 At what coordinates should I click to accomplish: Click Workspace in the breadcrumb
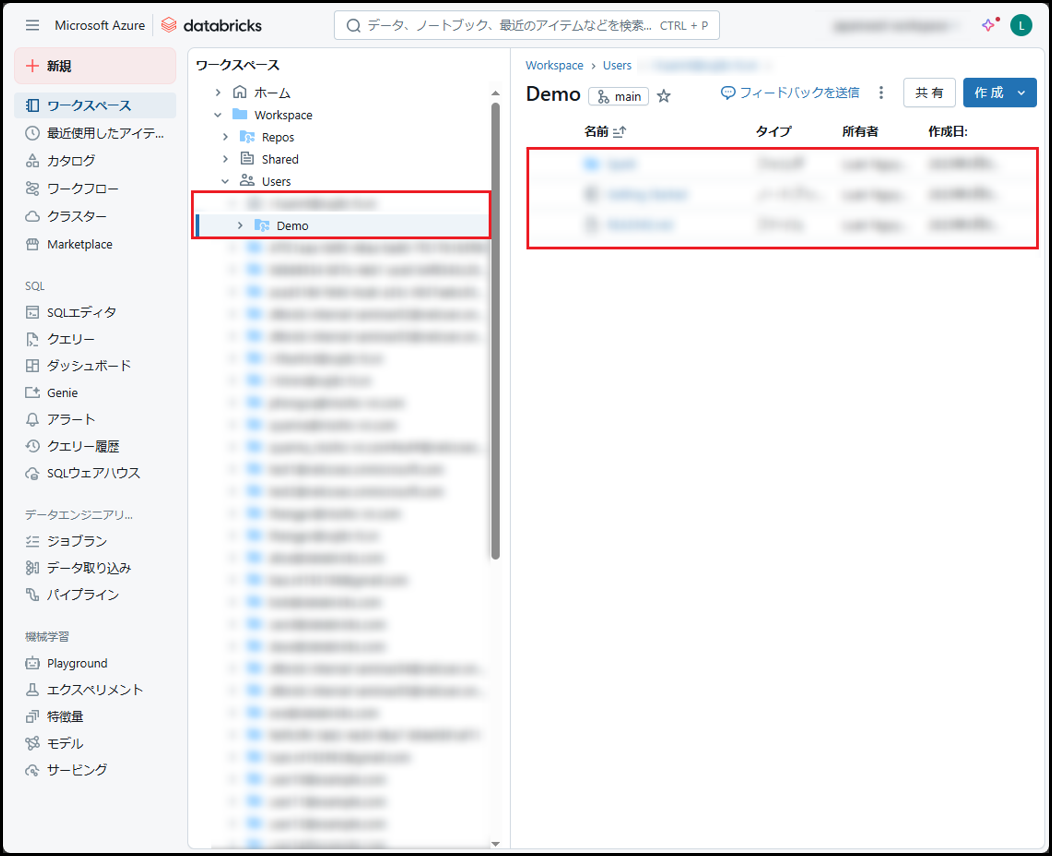554,65
